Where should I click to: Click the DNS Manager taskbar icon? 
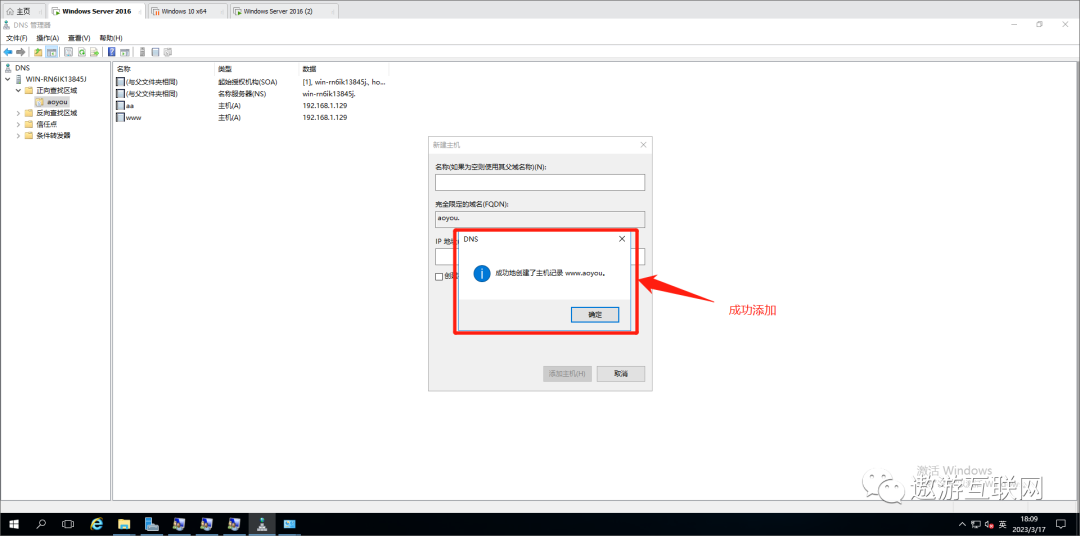tap(261, 524)
